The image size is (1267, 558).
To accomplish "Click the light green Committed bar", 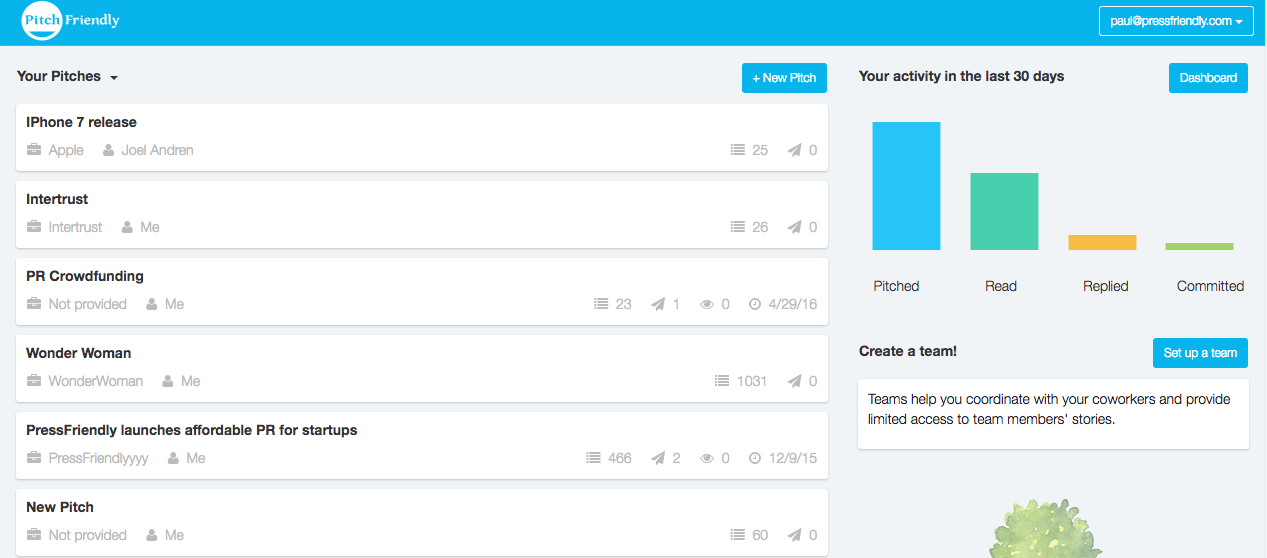I will (x=1199, y=246).
